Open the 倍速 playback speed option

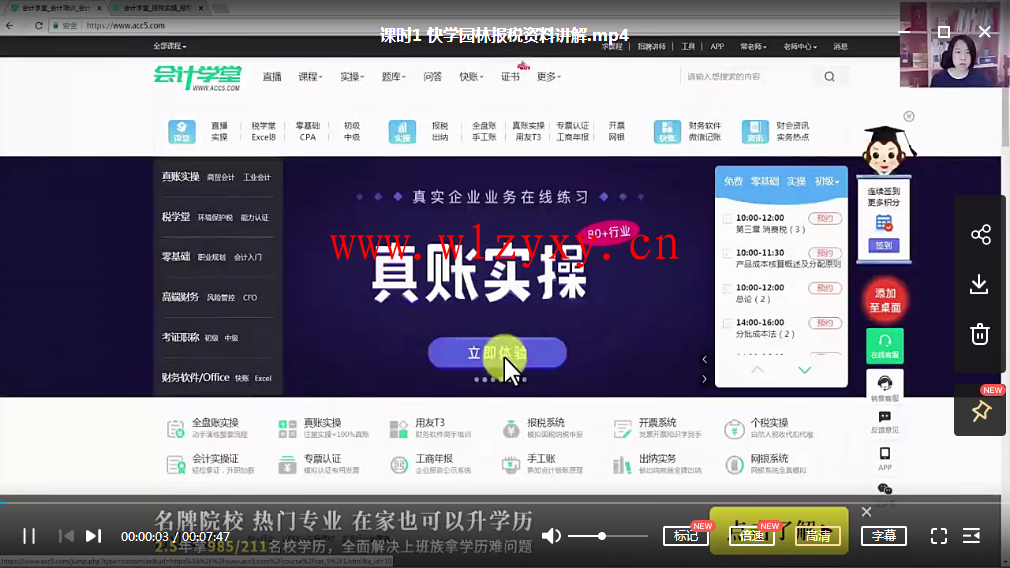click(x=751, y=536)
